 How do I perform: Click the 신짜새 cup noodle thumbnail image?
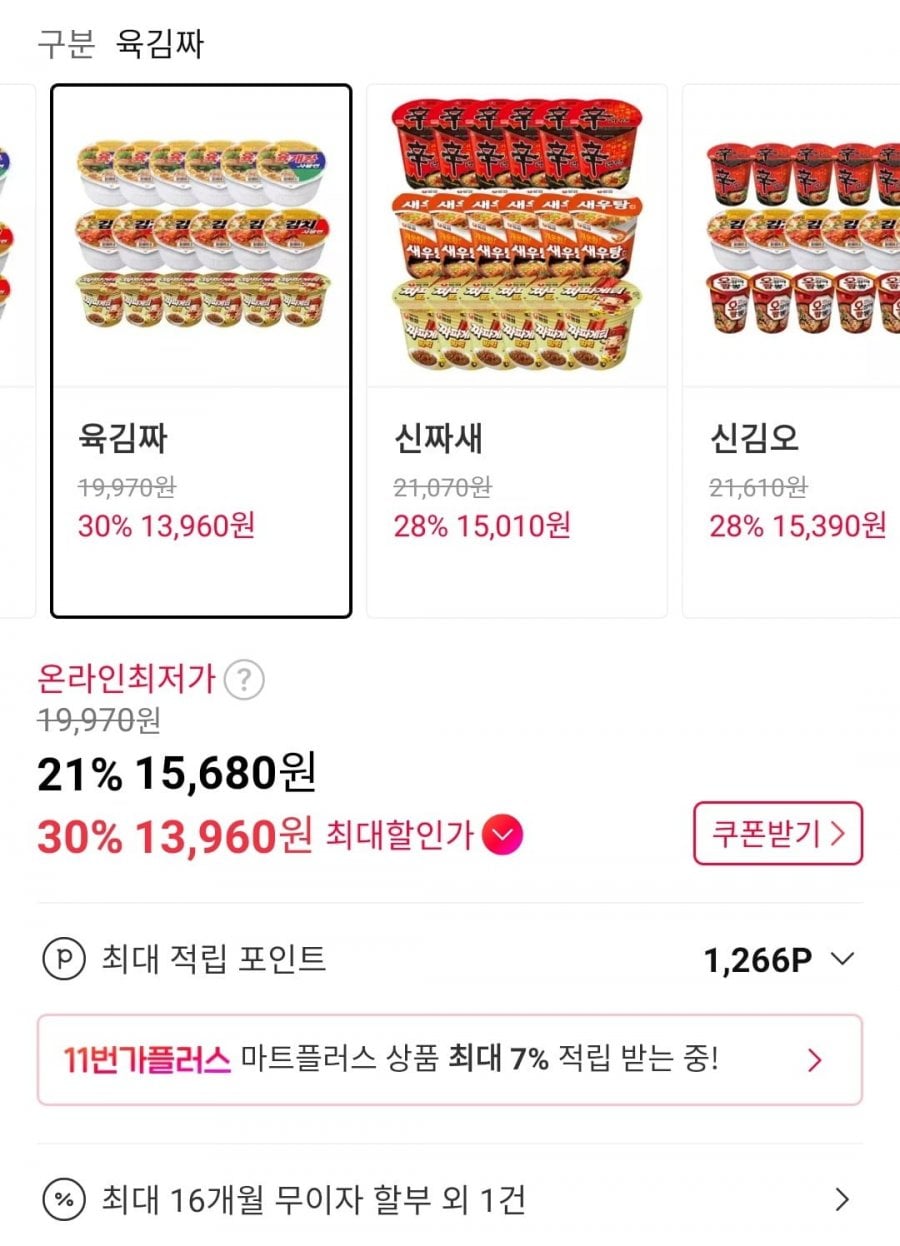pos(516,235)
